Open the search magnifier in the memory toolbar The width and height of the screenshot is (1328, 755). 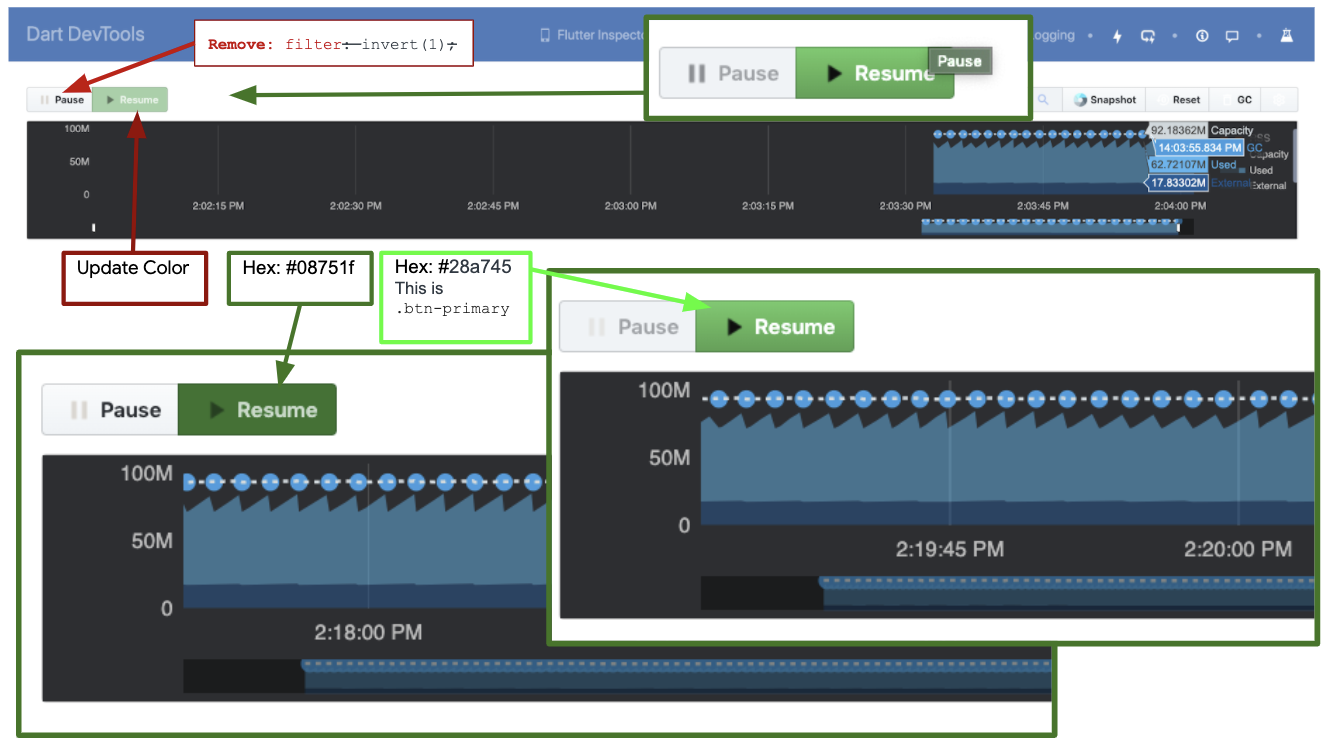click(x=1043, y=99)
